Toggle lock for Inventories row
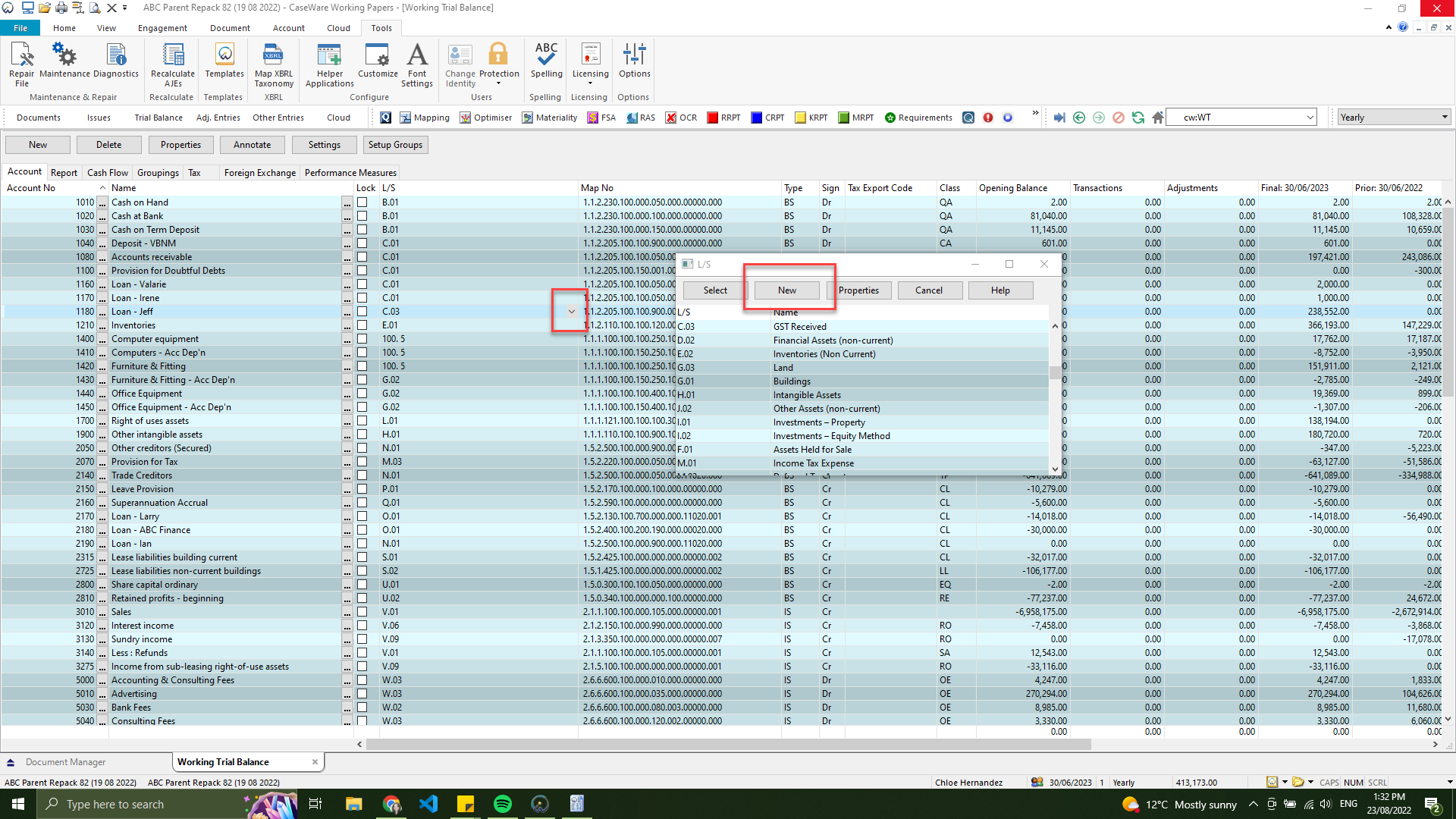The width and height of the screenshot is (1456, 819). [362, 325]
